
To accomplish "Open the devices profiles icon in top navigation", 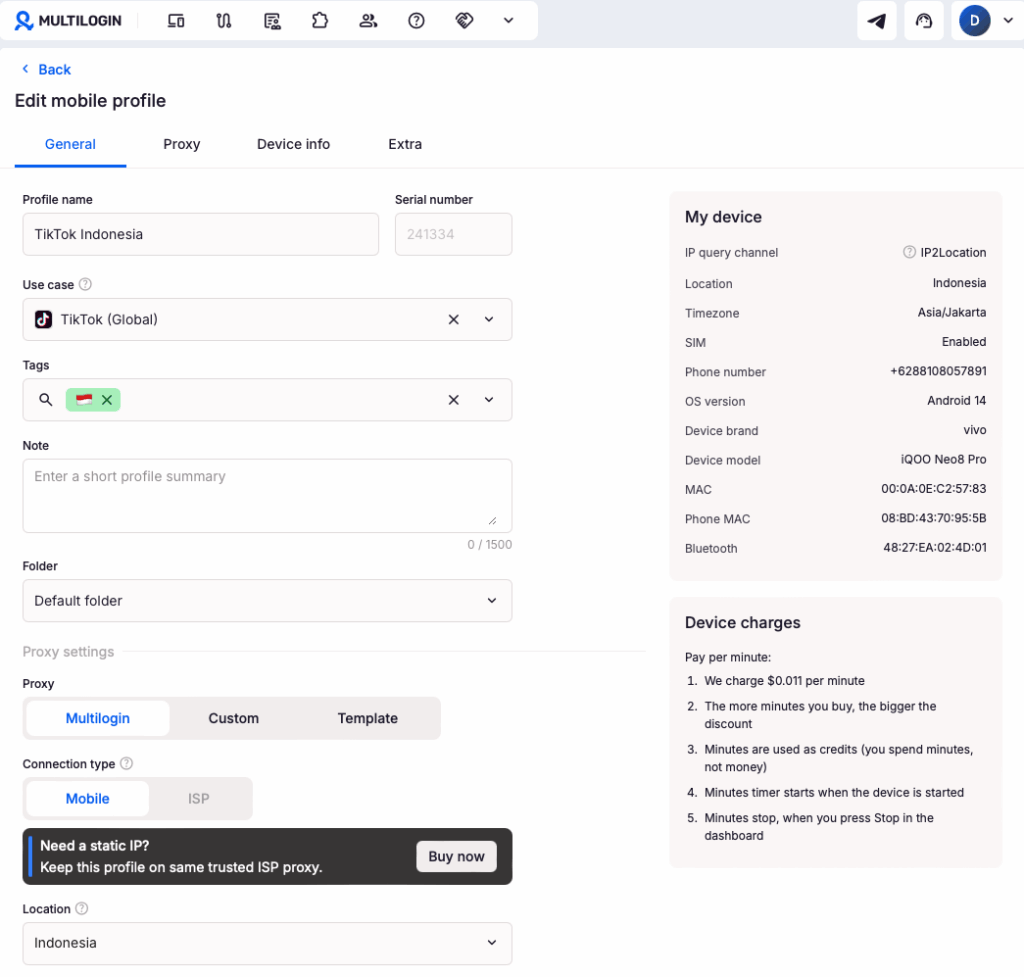I will 176,21.
